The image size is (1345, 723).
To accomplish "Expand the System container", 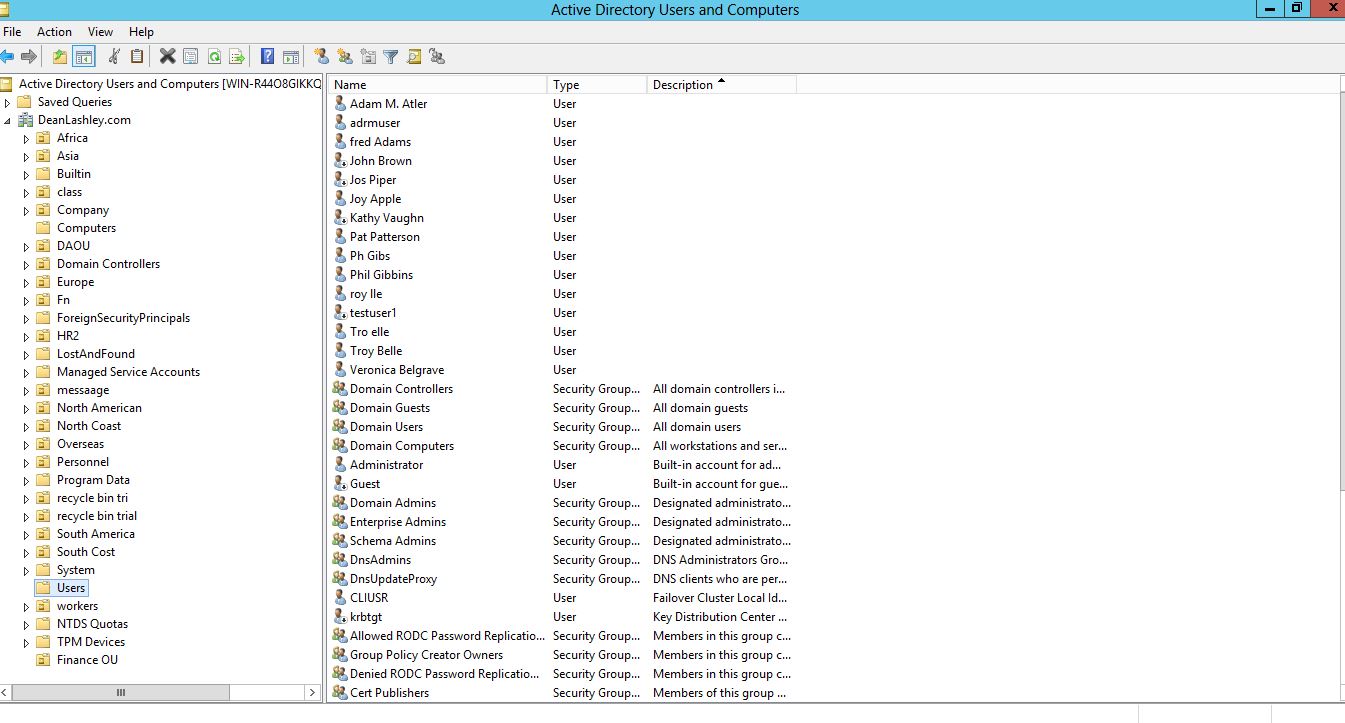I will [27, 570].
